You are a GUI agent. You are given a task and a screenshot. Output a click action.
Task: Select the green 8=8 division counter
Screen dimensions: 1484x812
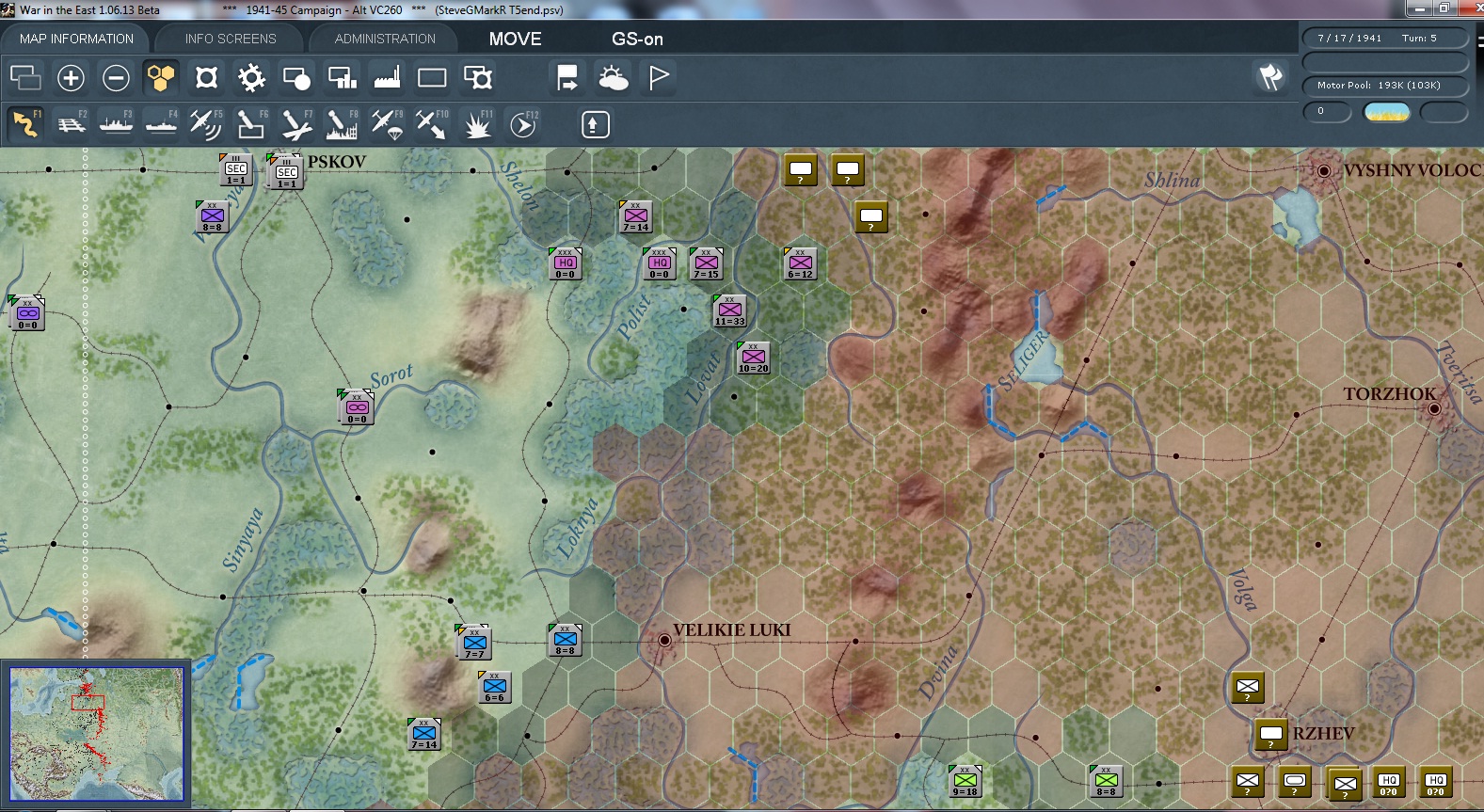[x=1106, y=781]
